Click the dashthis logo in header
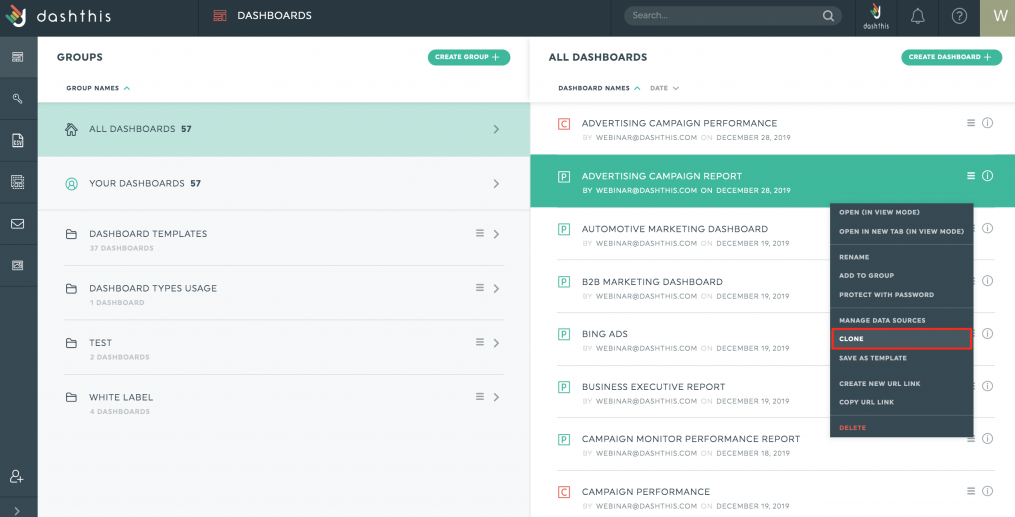 pyautogui.click(x=58, y=16)
